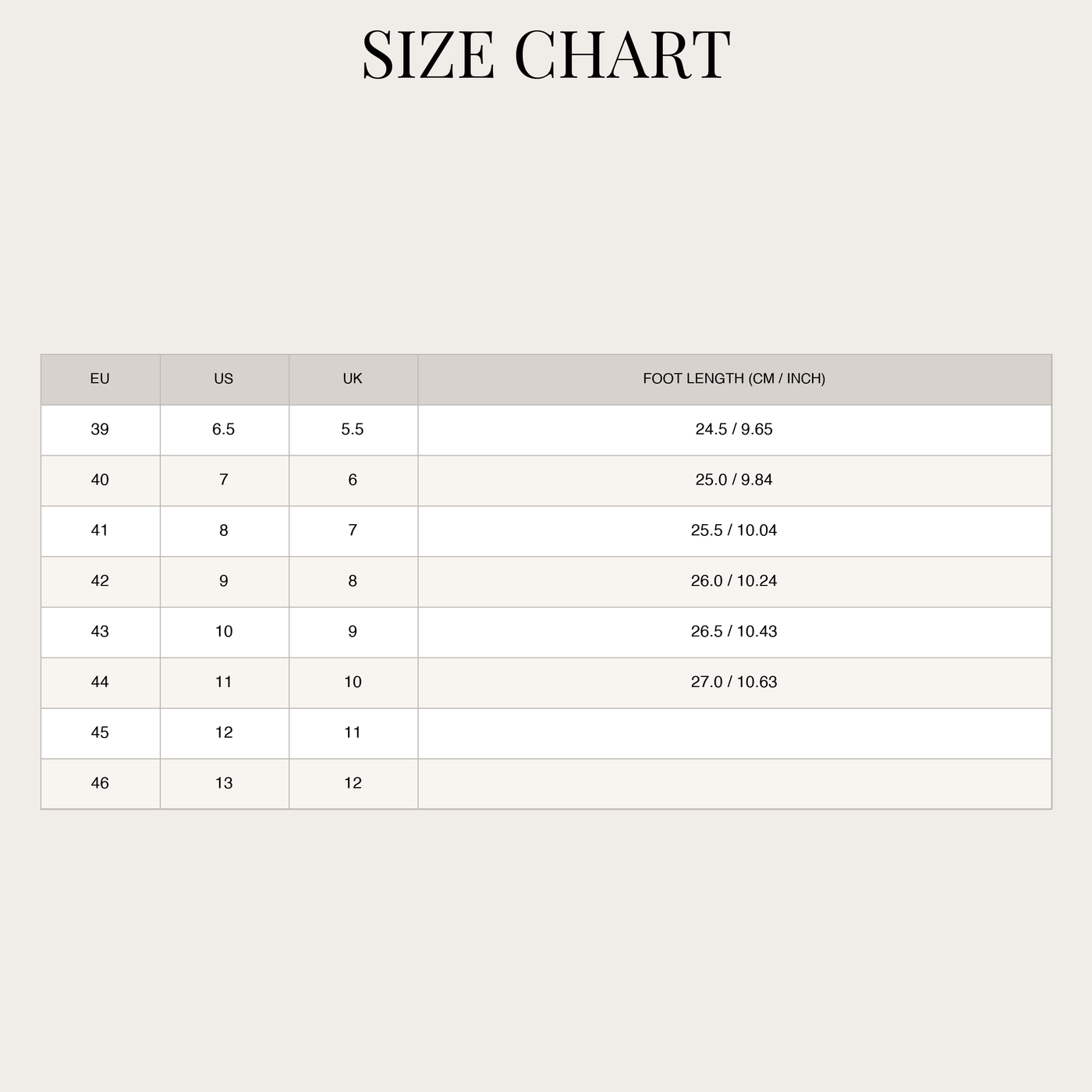Select foot length 27.0 / 10.63
Viewport: 1092px width, 1092px height.
click(x=734, y=683)
